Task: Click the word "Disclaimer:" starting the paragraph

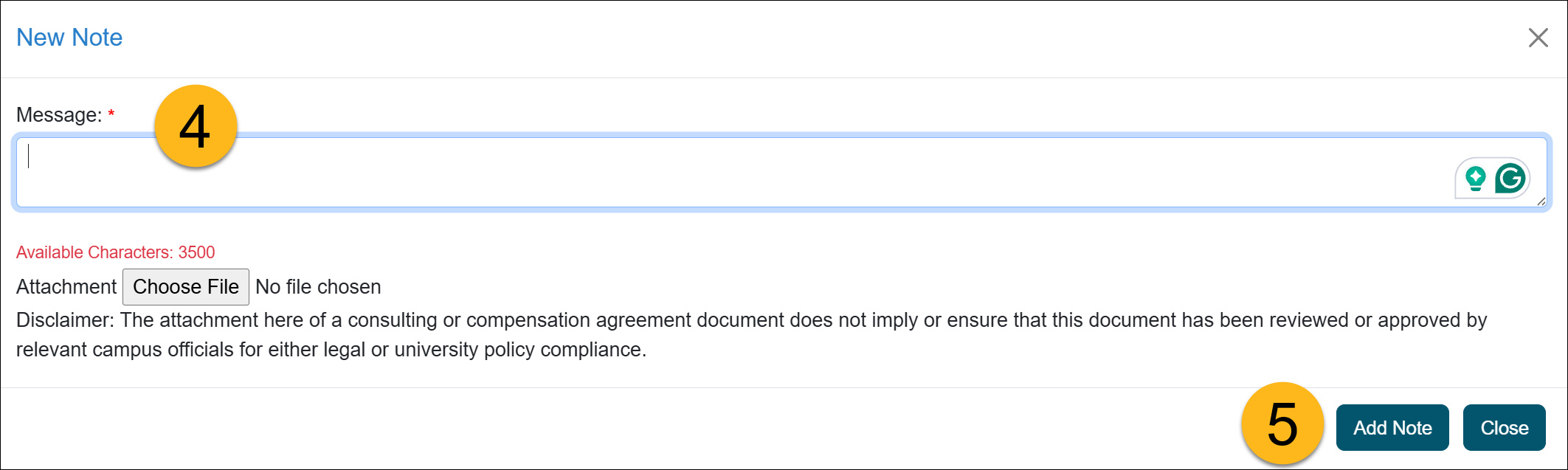Action: tap(65, 320)
